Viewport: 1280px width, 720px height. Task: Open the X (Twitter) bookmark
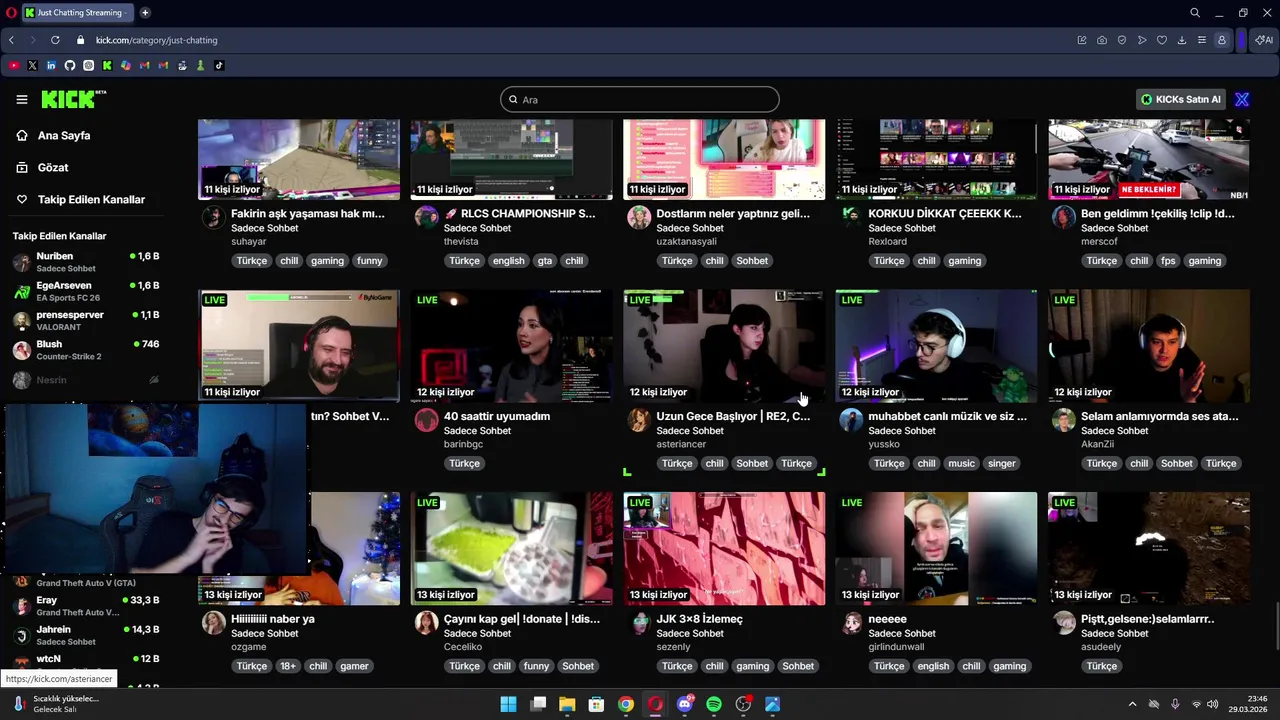(32, 65)
